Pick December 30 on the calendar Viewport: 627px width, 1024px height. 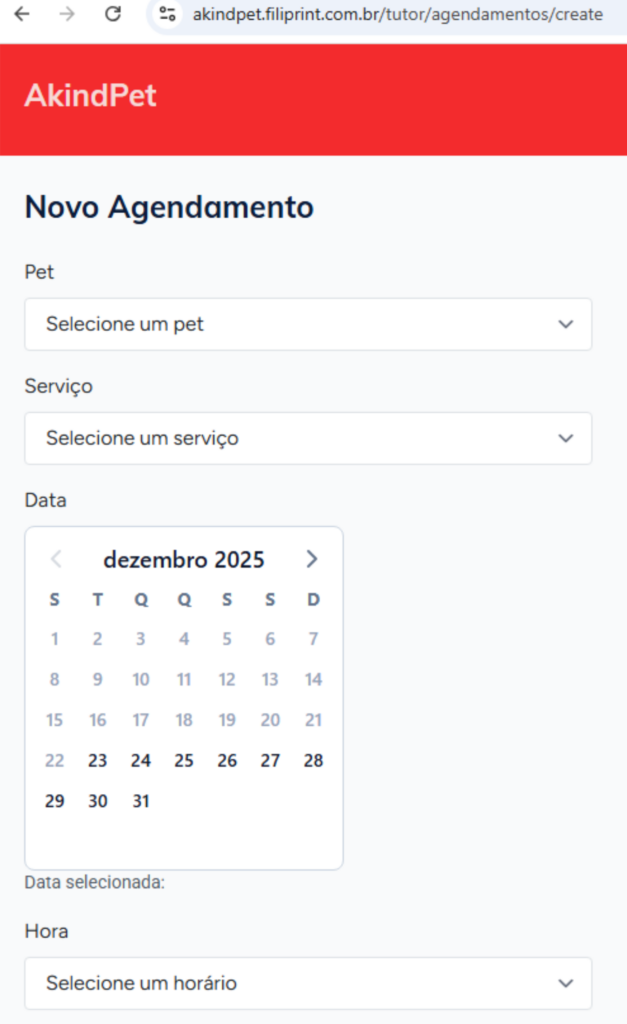click(x=97, y=801)
